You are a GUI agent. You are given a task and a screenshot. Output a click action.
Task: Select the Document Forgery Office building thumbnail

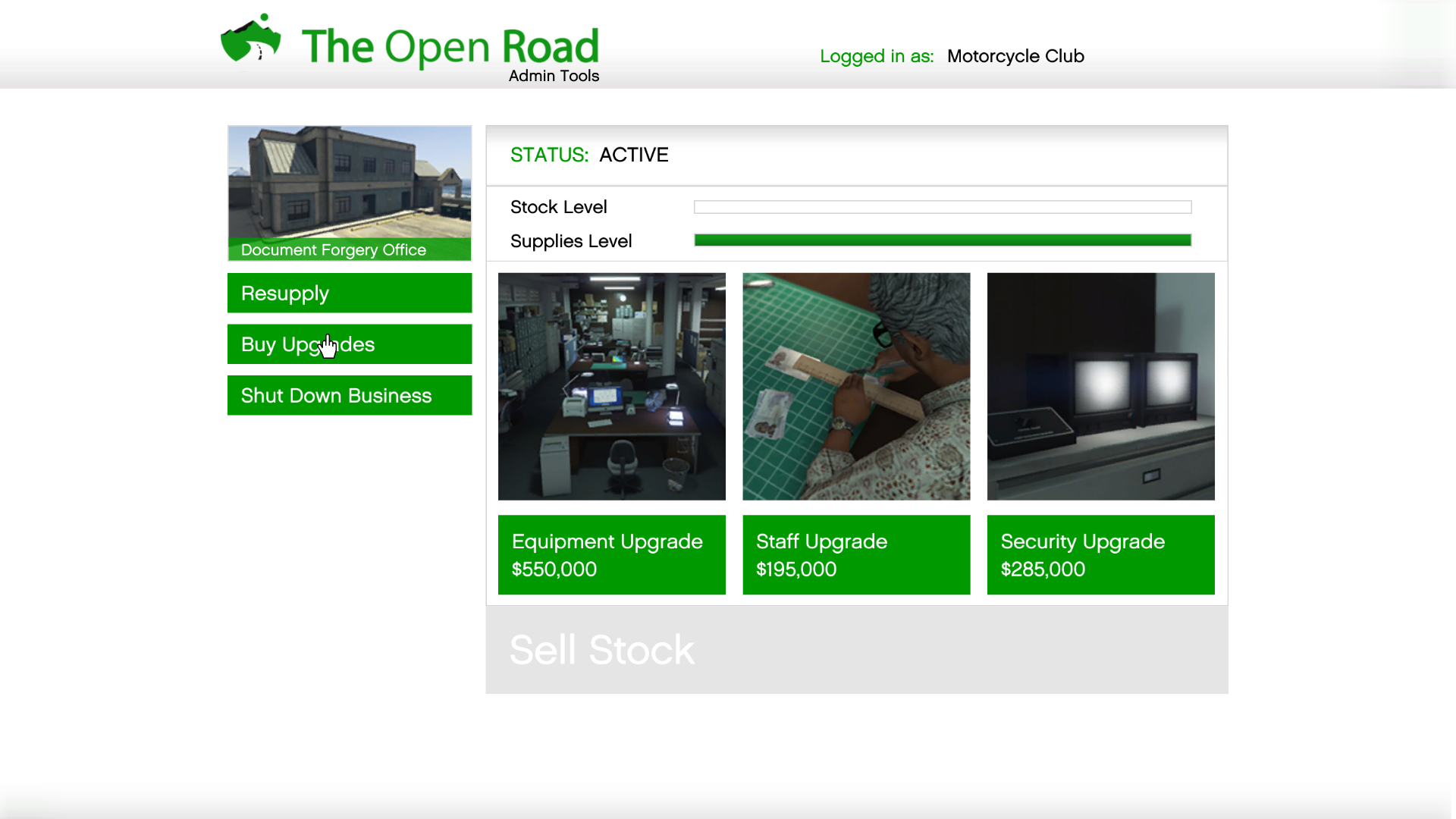coord(350,182)
